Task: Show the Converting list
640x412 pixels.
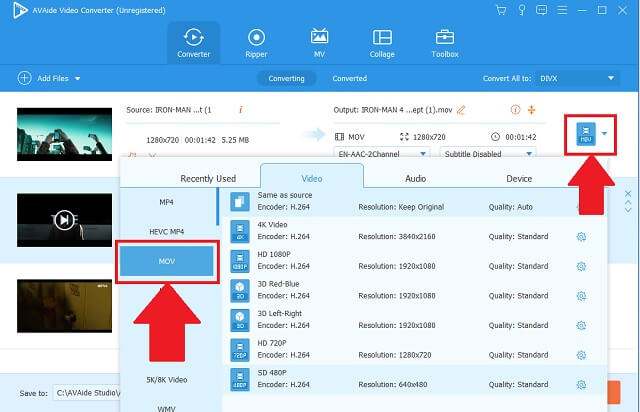Action: click(286, 78)
